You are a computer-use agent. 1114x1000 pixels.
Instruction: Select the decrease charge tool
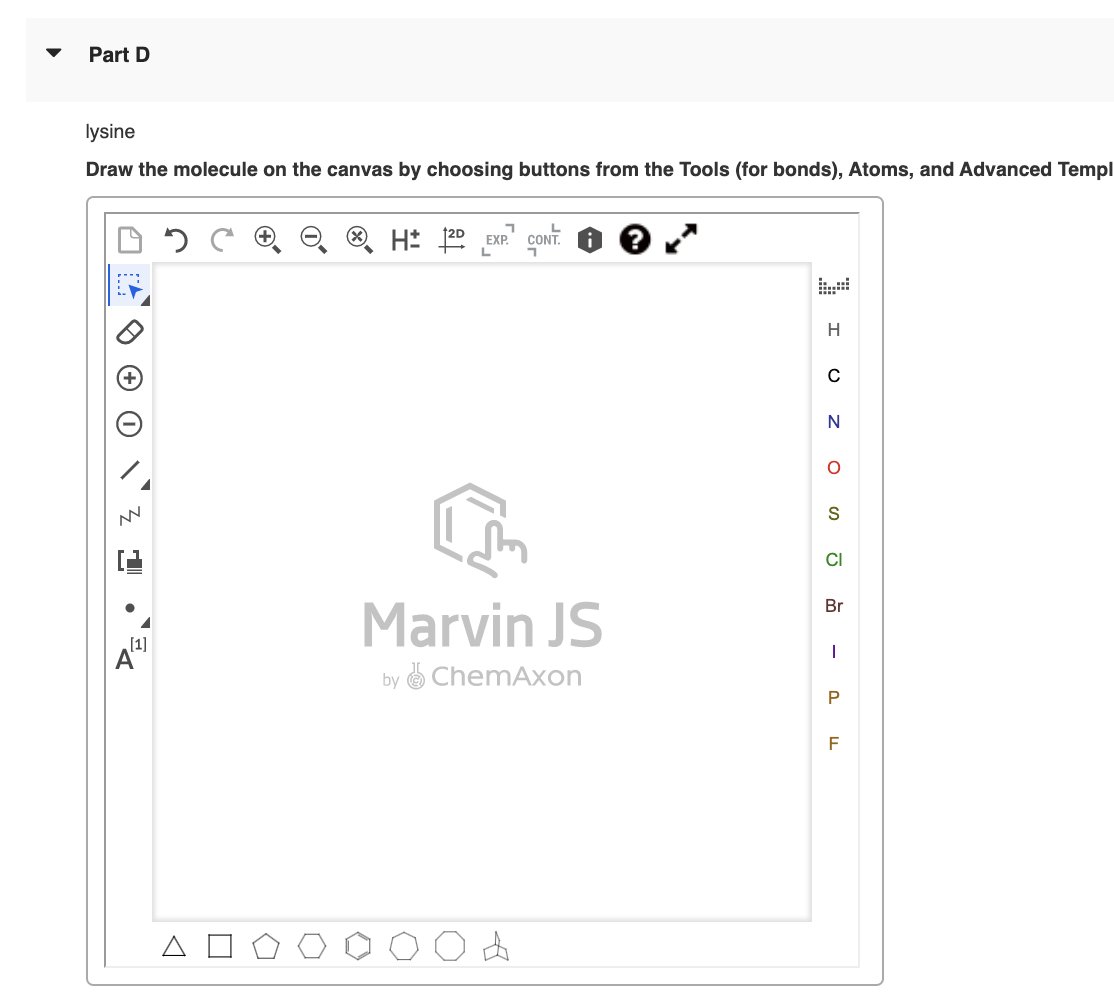(x=129, y=424)
